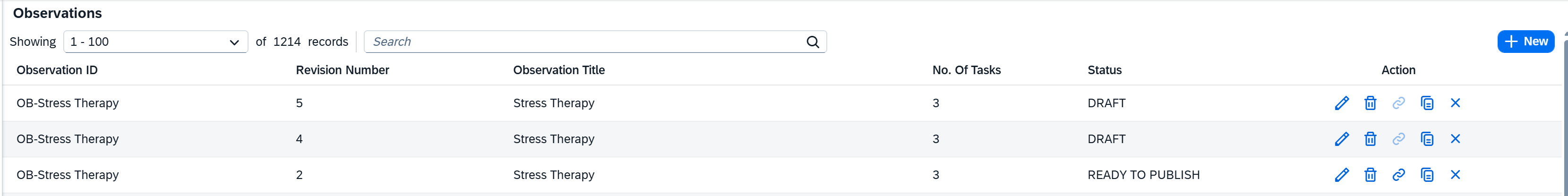
Task: Delete the revision 5 observation row
Action: tap(1370, 103)
